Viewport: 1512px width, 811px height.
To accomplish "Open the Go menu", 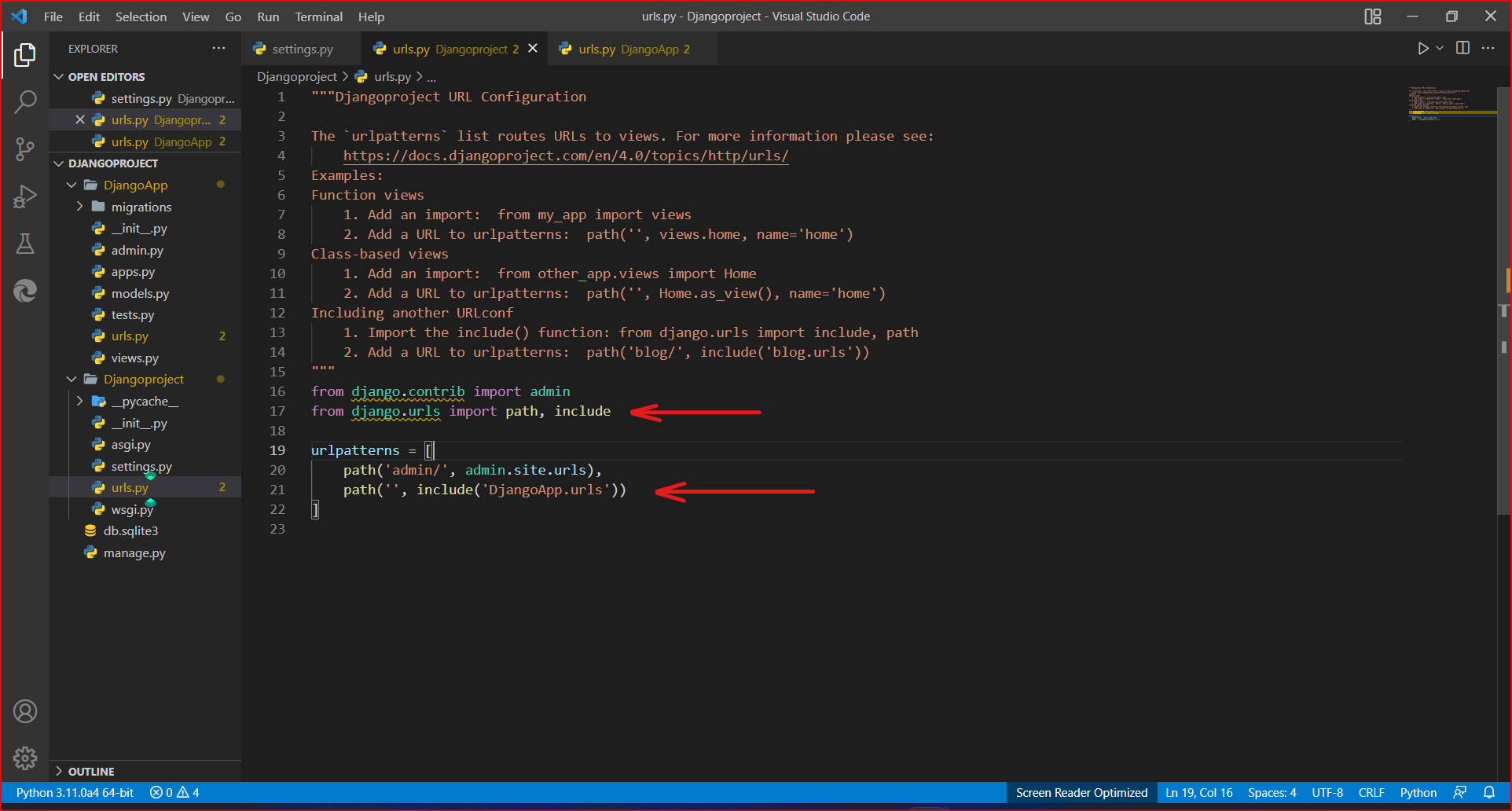I will click(x=233, y=17).
